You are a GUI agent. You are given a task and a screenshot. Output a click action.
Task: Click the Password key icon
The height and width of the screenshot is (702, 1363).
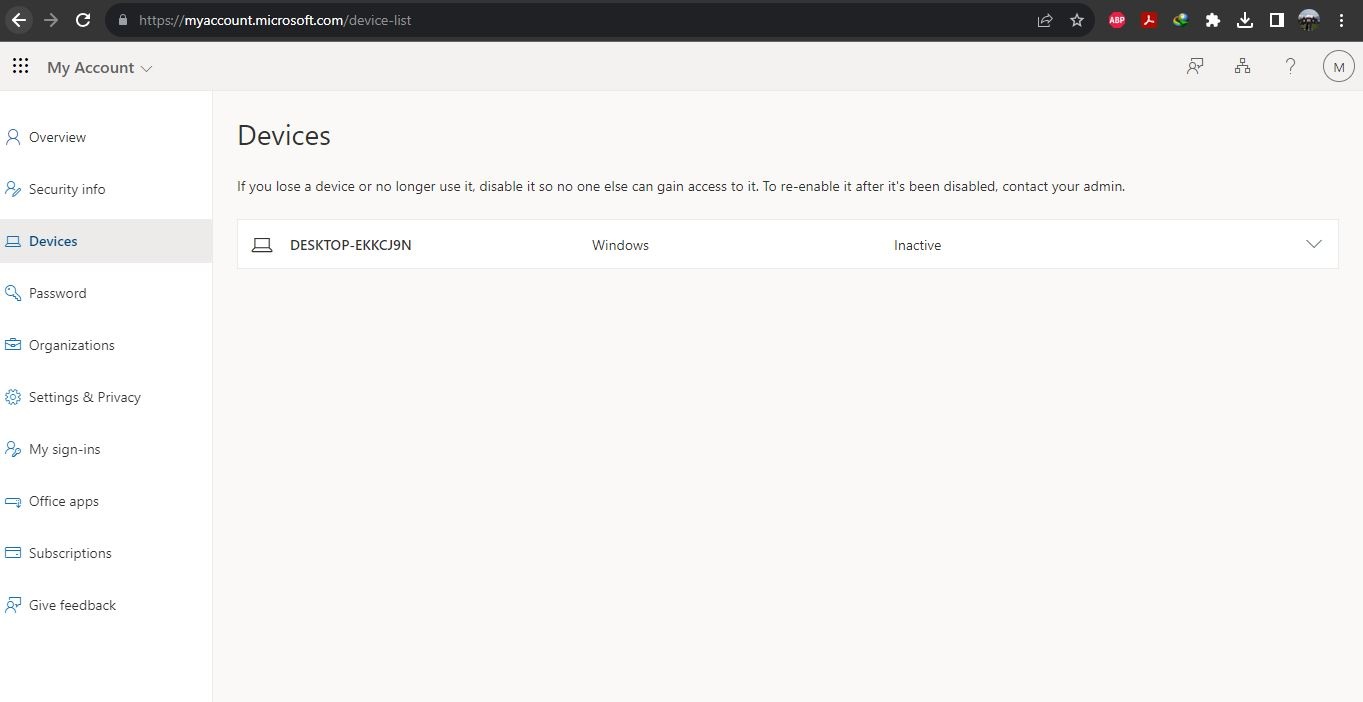point(13,293)
